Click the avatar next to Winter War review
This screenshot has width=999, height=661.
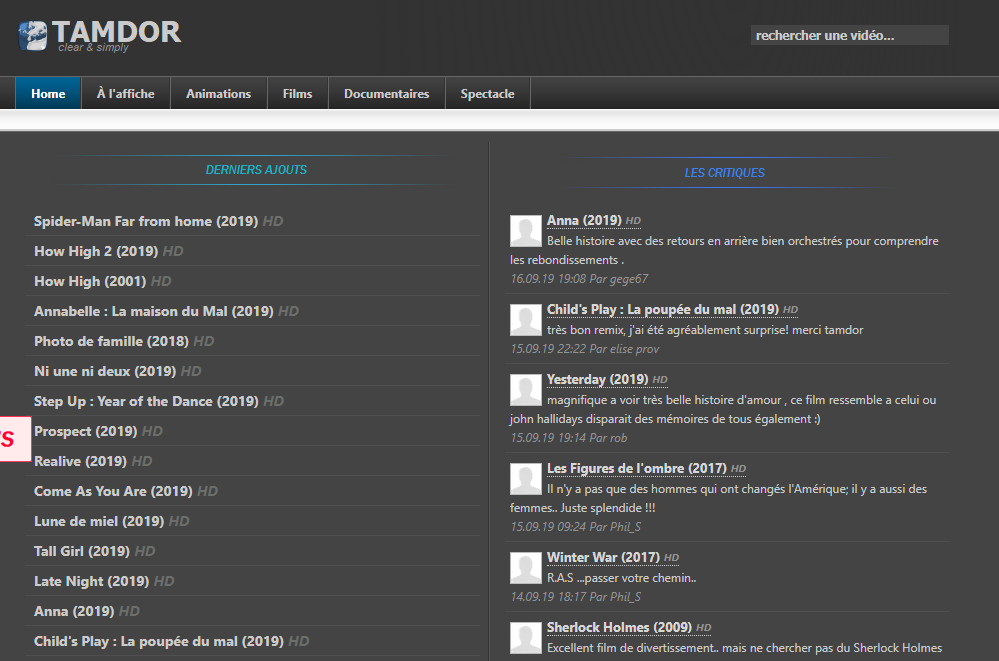pos(526,568)
